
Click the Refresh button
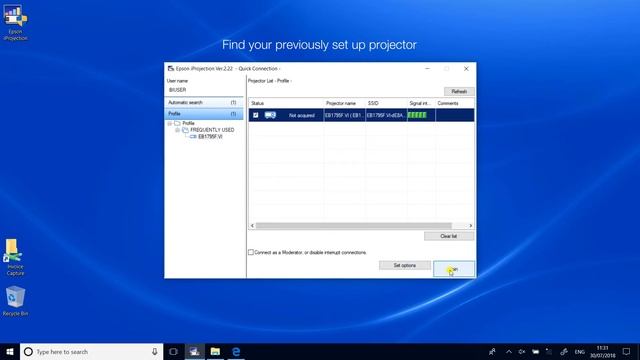point(459,91)
